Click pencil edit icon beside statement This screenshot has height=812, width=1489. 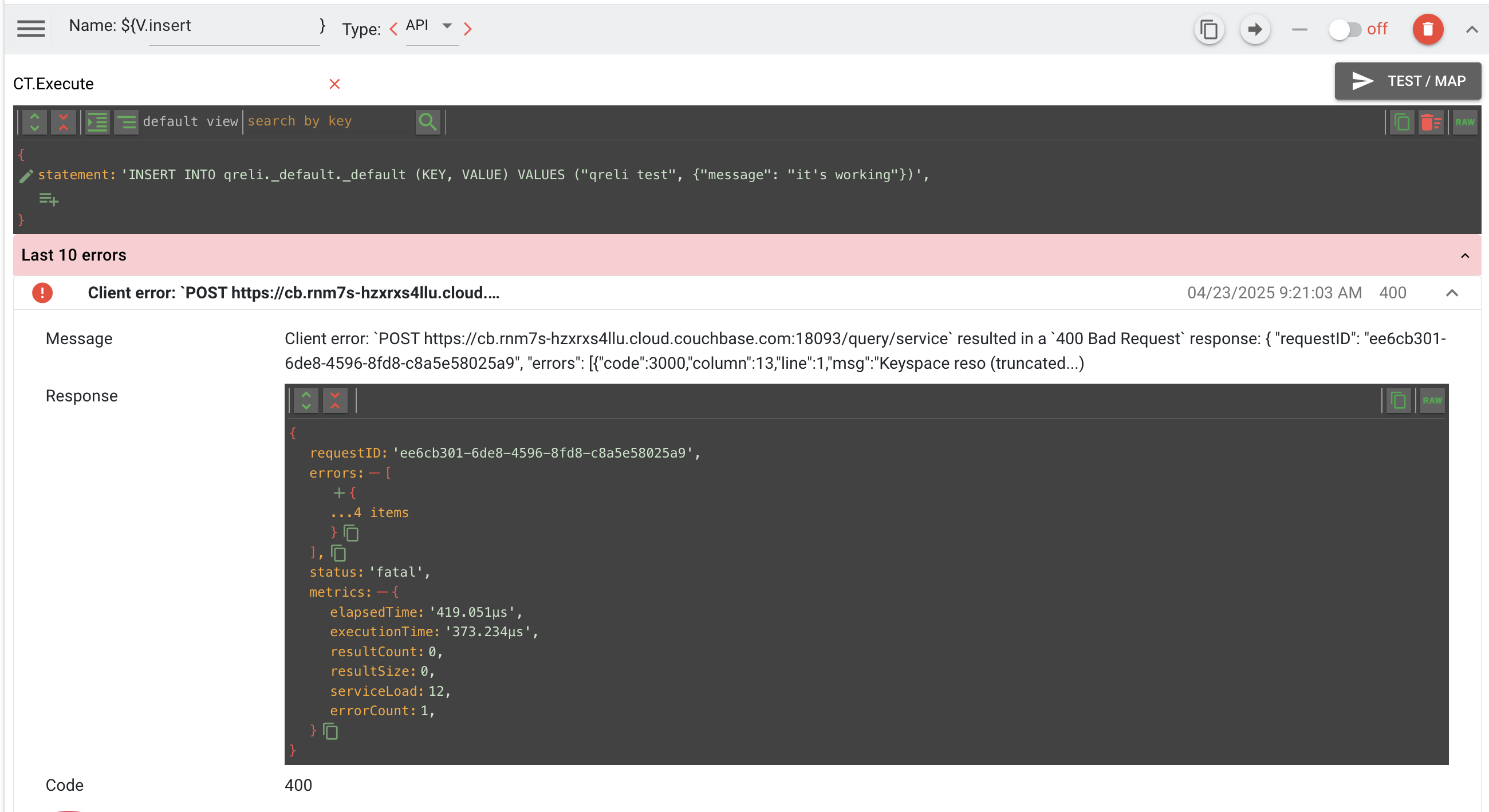coord(25,176)
